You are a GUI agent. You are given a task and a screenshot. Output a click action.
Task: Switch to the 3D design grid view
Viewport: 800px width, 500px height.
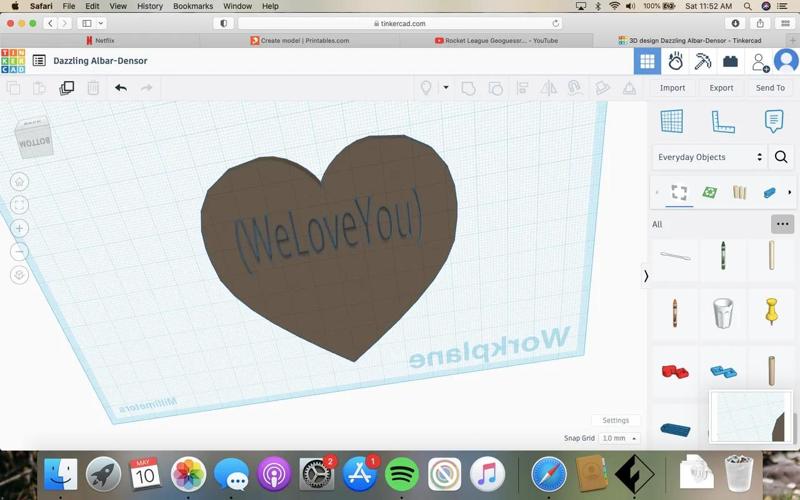[x=647, y=61]
